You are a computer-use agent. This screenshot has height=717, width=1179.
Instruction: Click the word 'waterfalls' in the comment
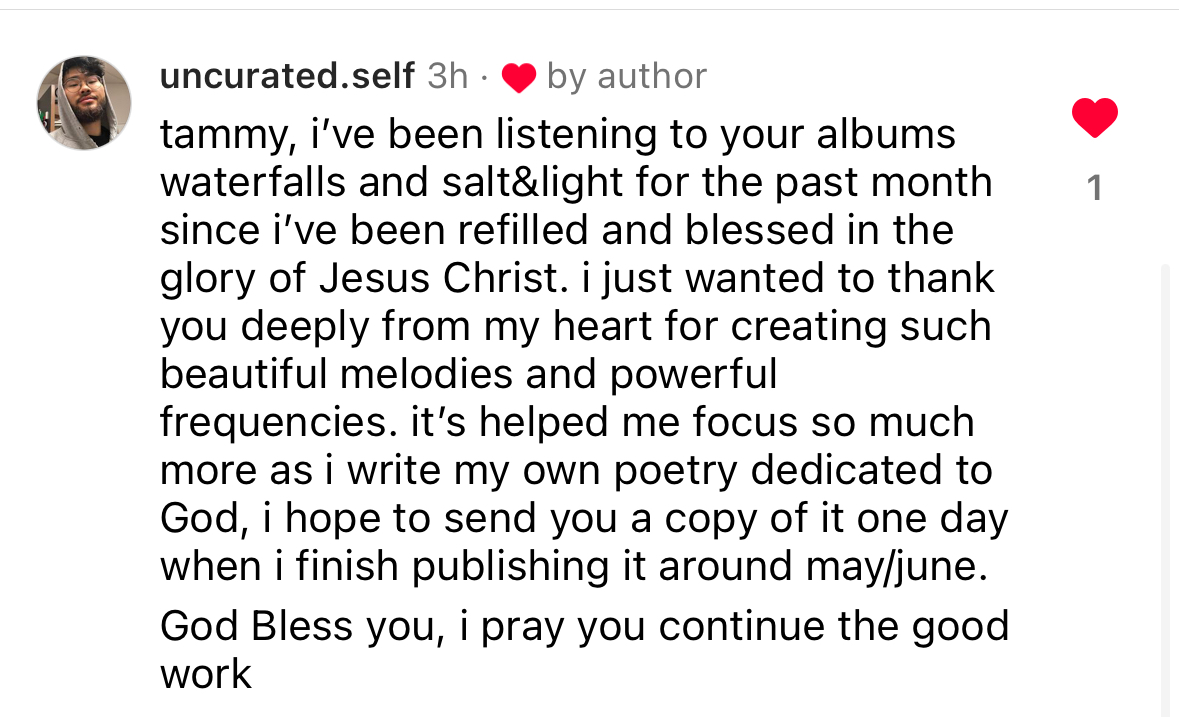pos(253,182)
